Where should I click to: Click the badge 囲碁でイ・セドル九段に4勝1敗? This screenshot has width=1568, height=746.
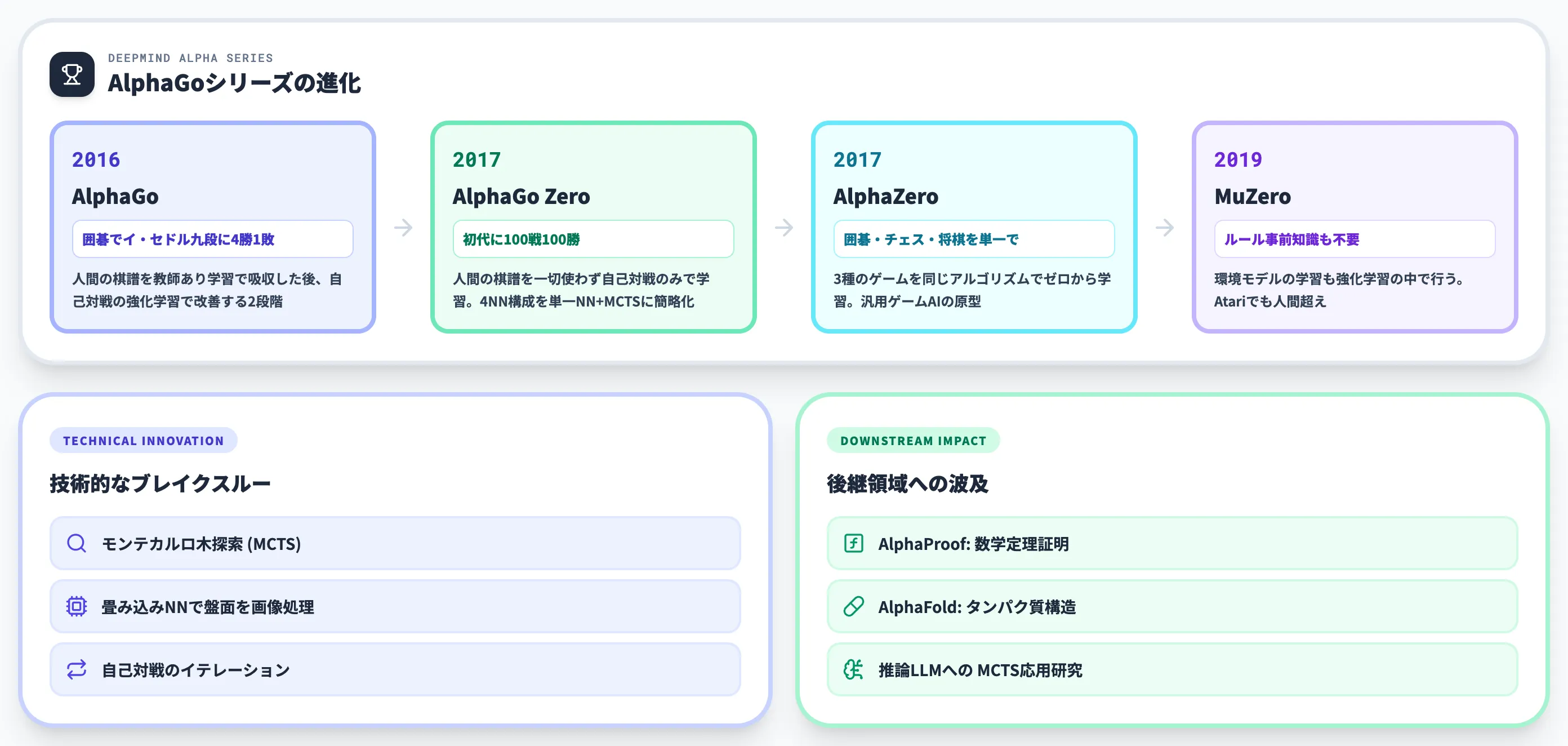[212, 239]
